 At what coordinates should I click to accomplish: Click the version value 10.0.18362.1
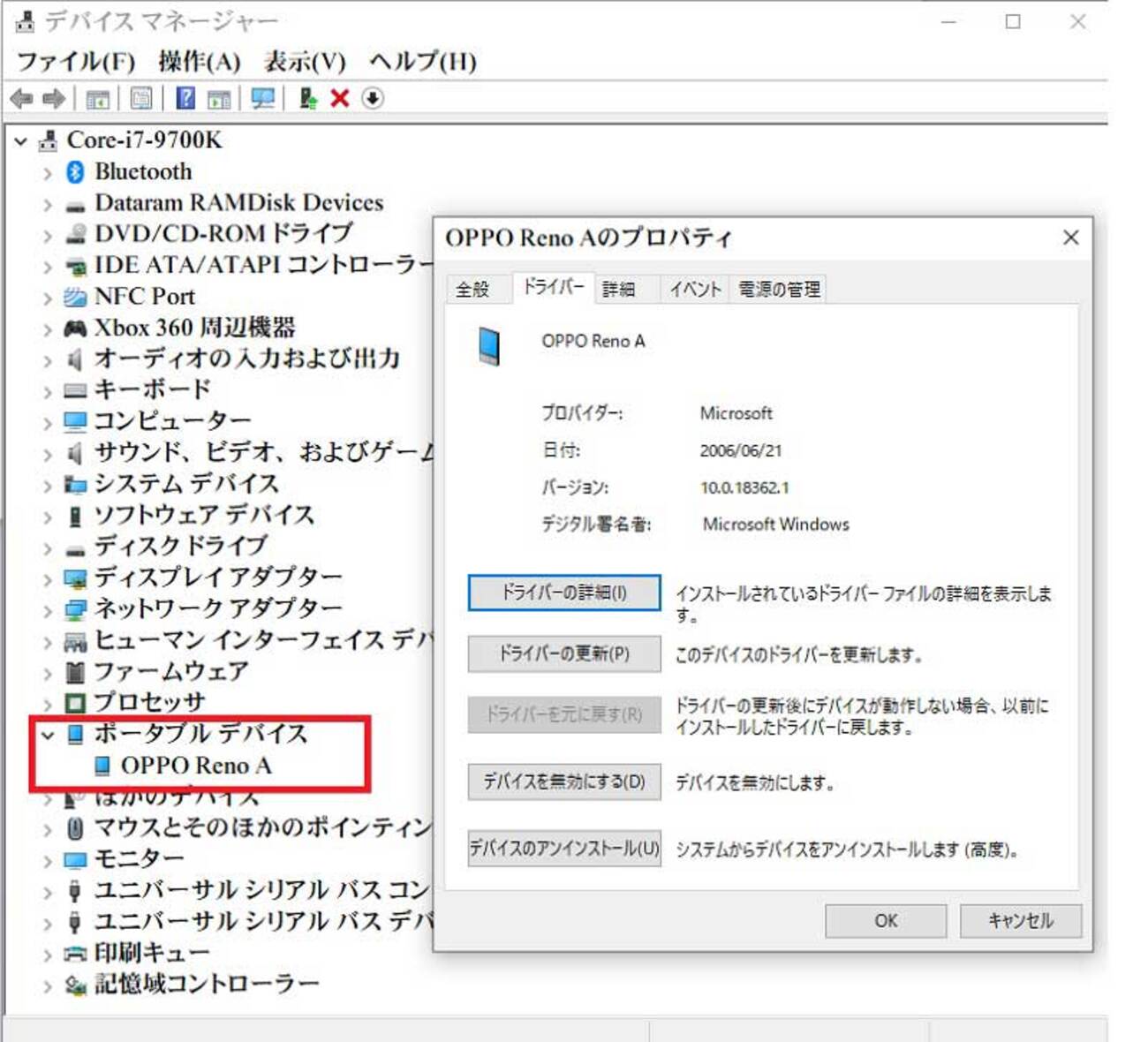tap(744, 487)
